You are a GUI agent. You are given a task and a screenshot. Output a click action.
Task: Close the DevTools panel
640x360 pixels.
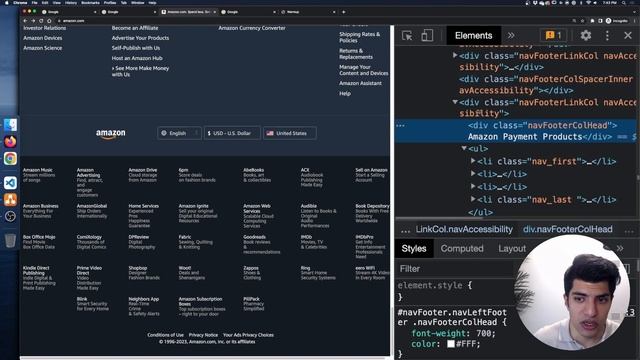coord(628,36)
